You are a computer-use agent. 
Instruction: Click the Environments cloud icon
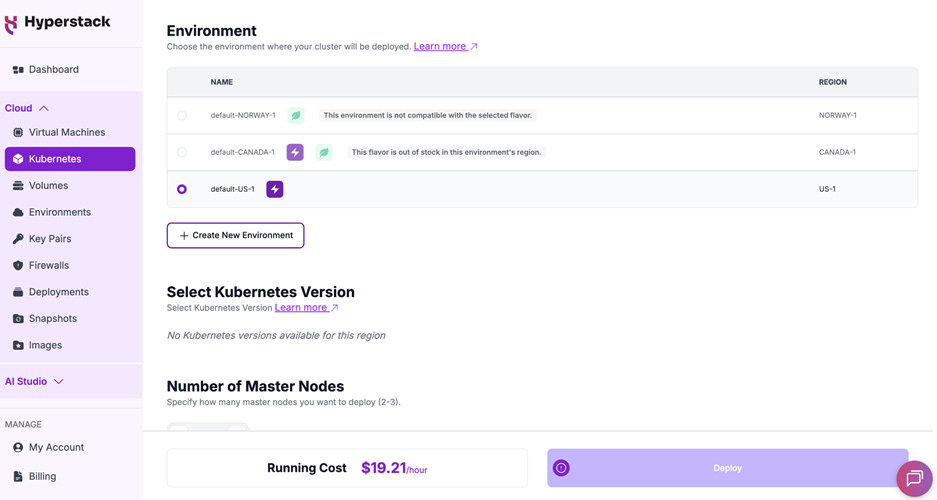pos(18,212)
